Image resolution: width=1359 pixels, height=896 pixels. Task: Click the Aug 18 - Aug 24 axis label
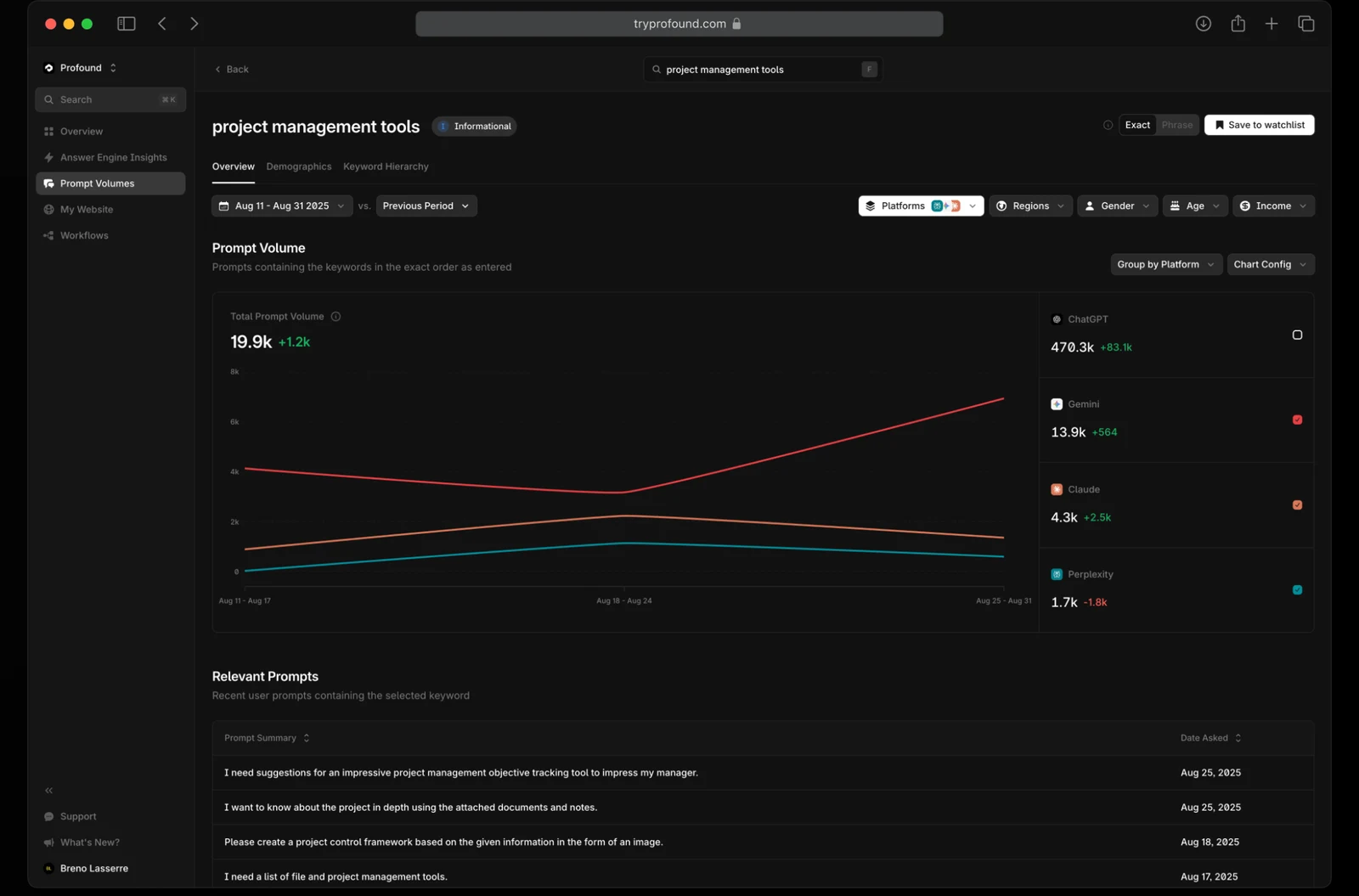click(x=624, y=601)
